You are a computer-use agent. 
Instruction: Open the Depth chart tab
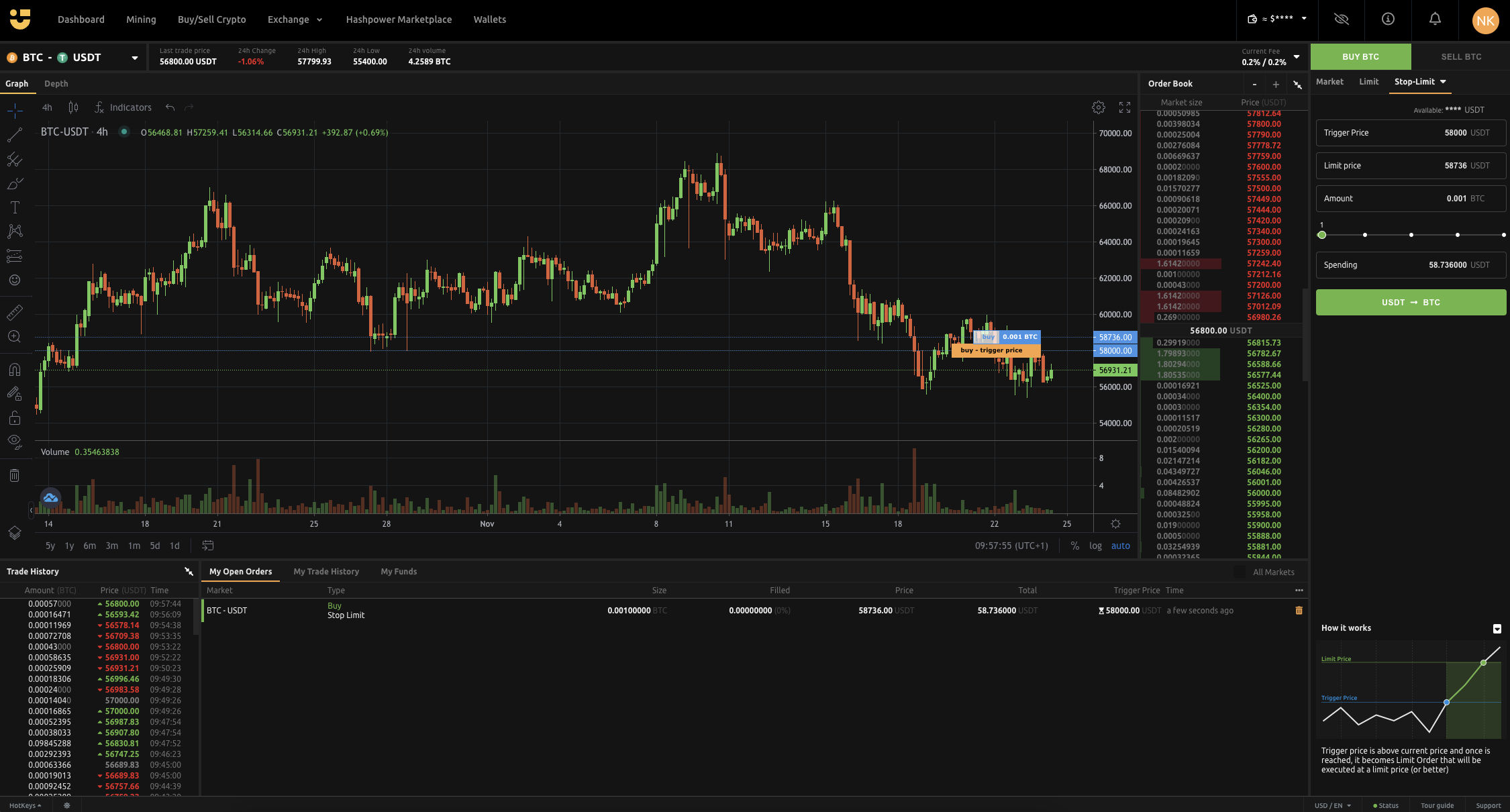[x=56, y=83]
